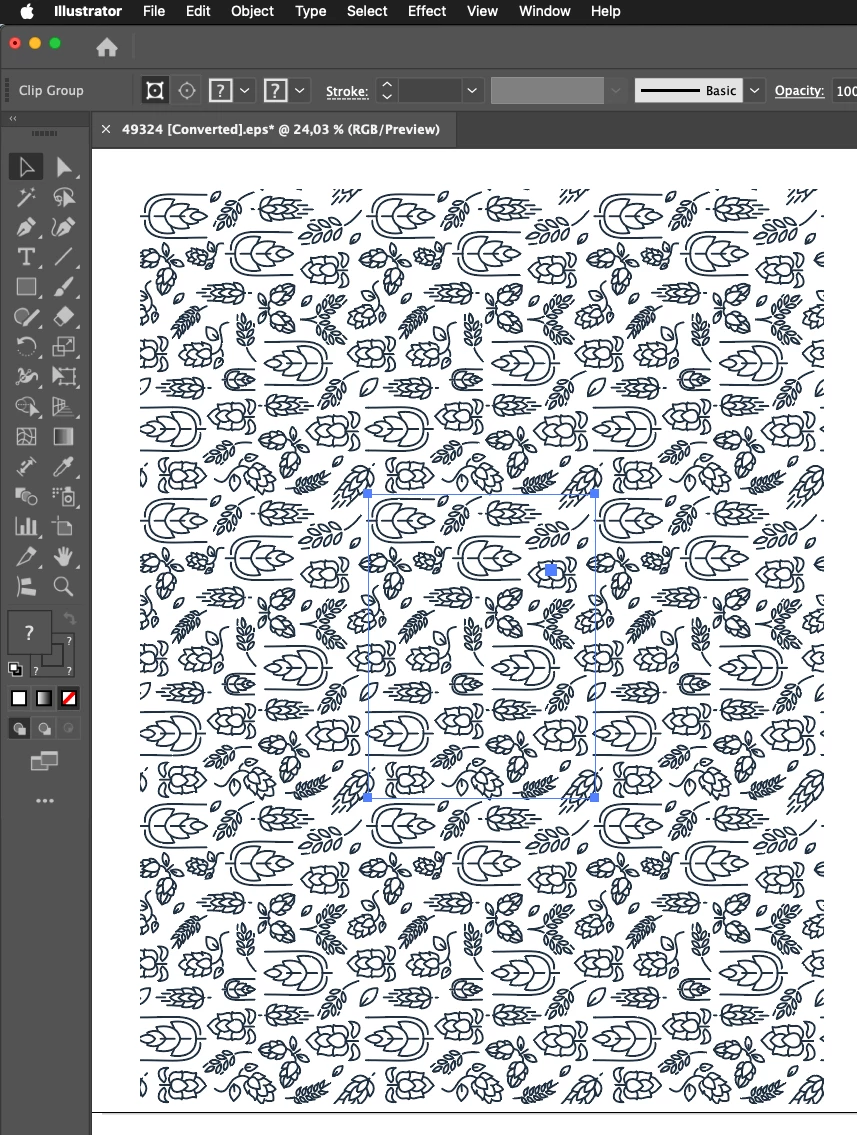The image size is (857, 1135).
Task: Pick the Scale tool
Action: 64,347
